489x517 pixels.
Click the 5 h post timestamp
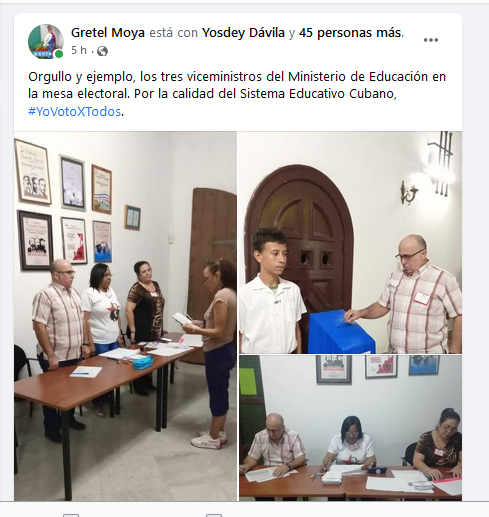click(x=79, y=50)
